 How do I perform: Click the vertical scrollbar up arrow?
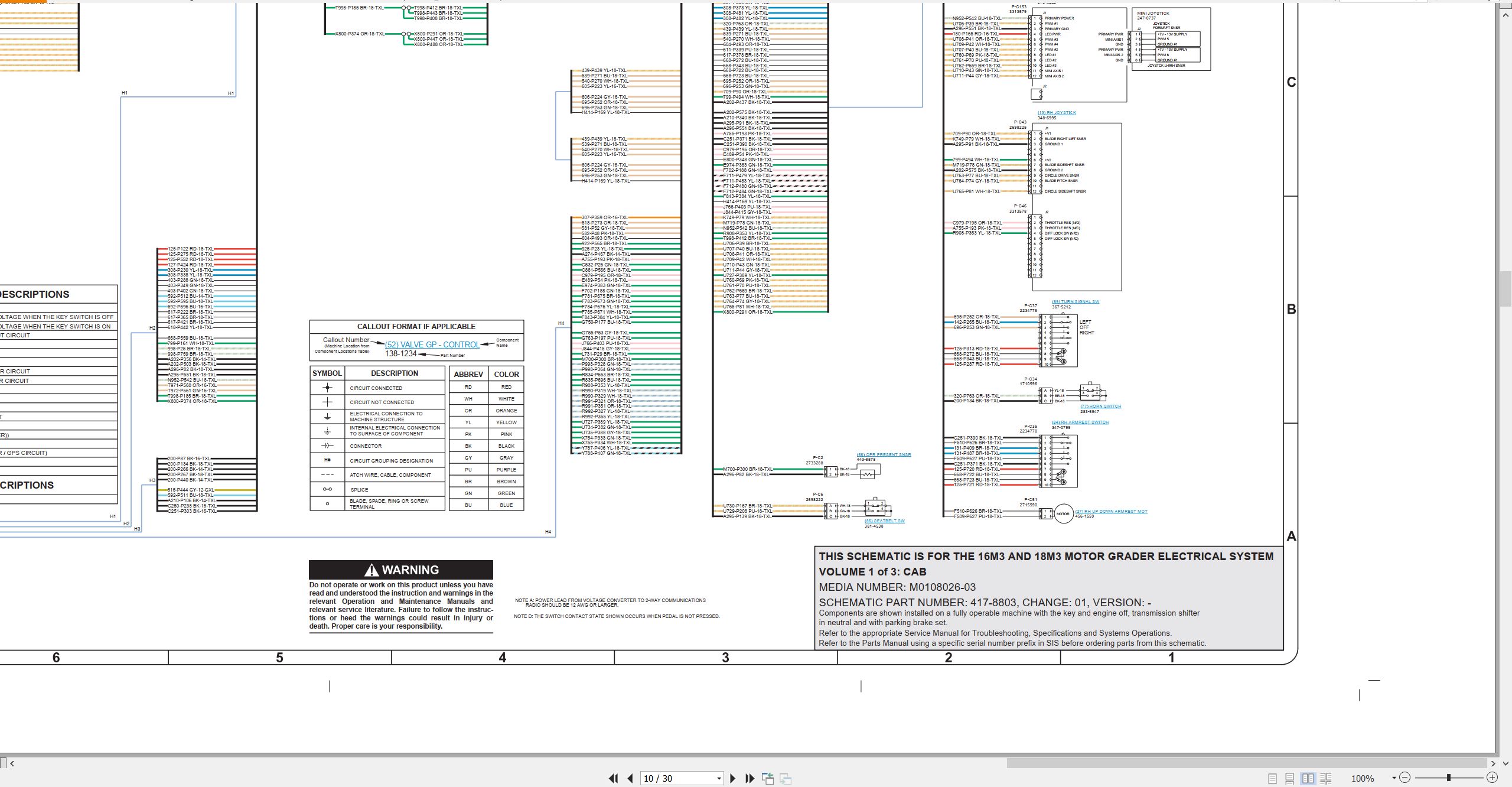pos(1506,14)
